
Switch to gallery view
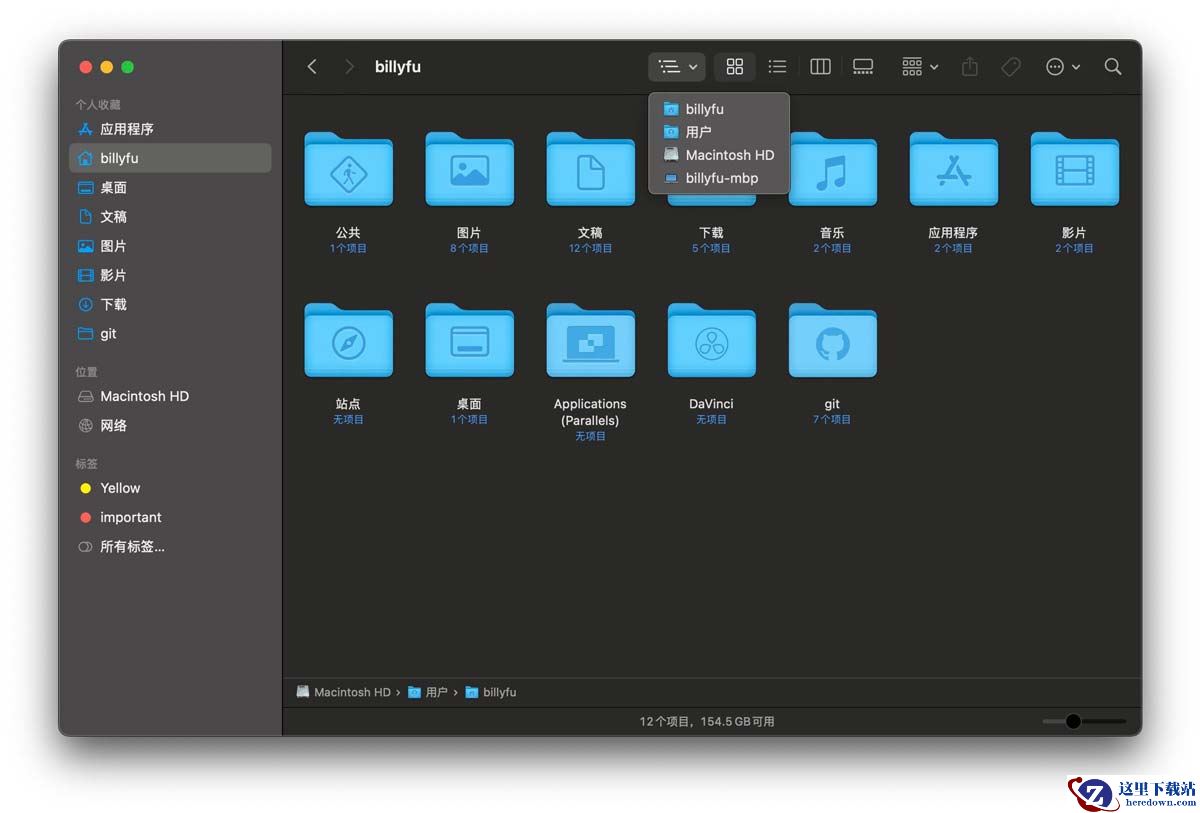(863, 67)
